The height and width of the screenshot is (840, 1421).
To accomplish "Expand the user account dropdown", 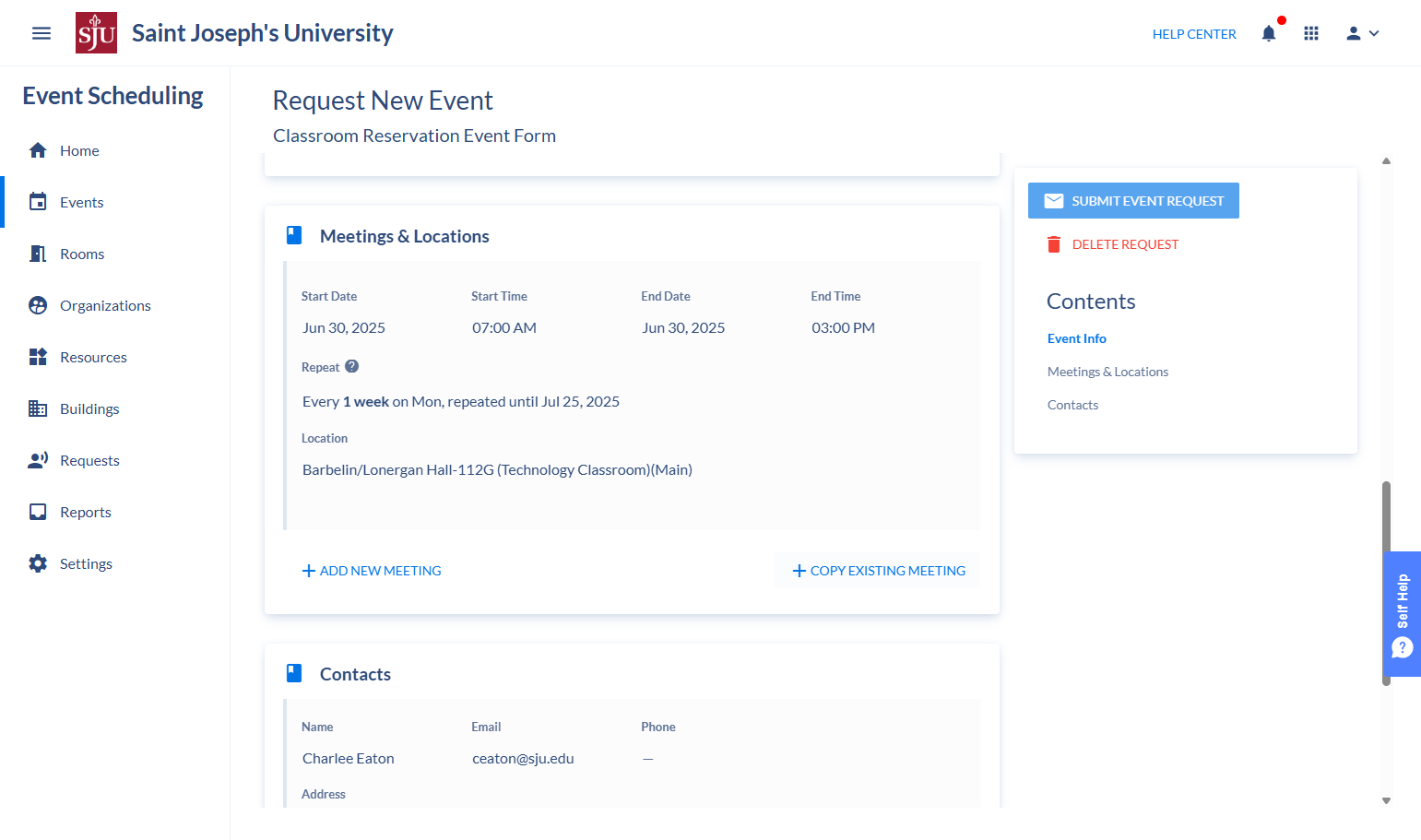I will (1362, 33).
